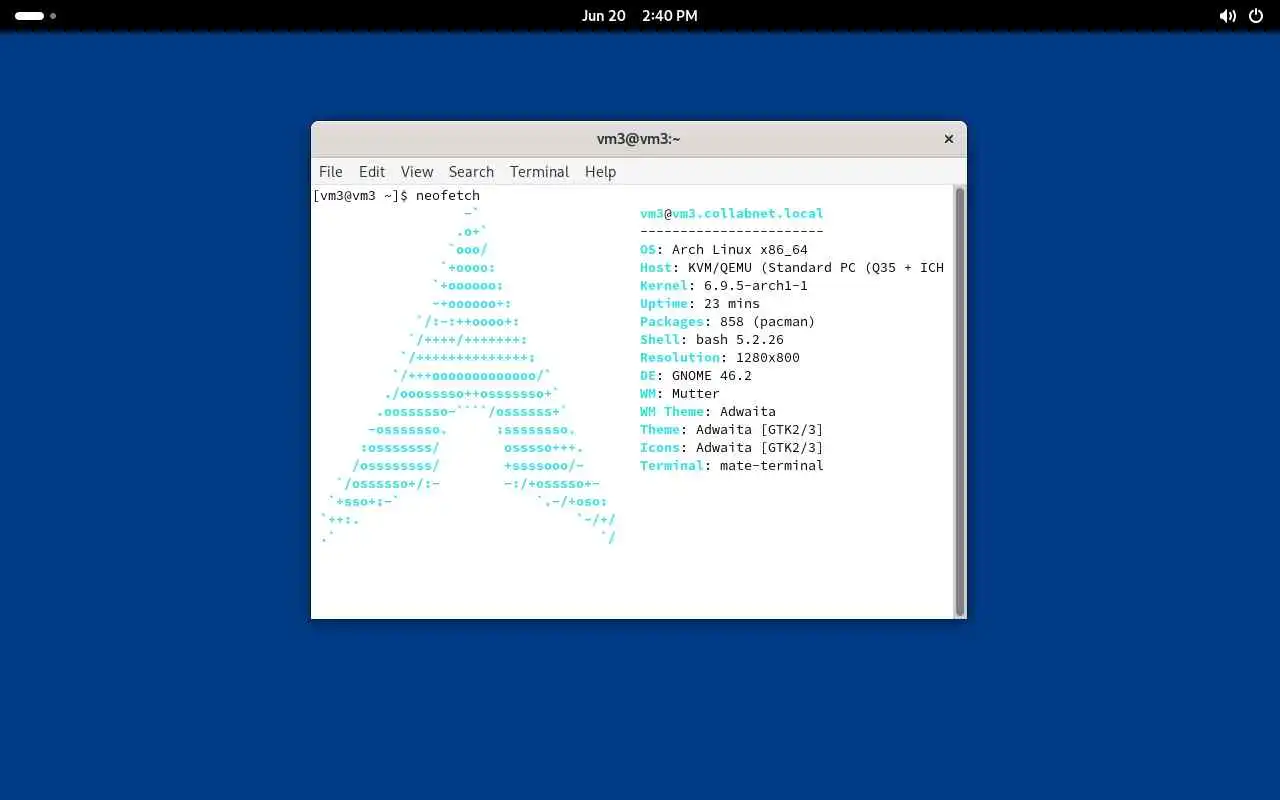This screenshot has width=1280, height=800.
Task: Click the resolution value '1280x800'
Action: tap(768, 358)
